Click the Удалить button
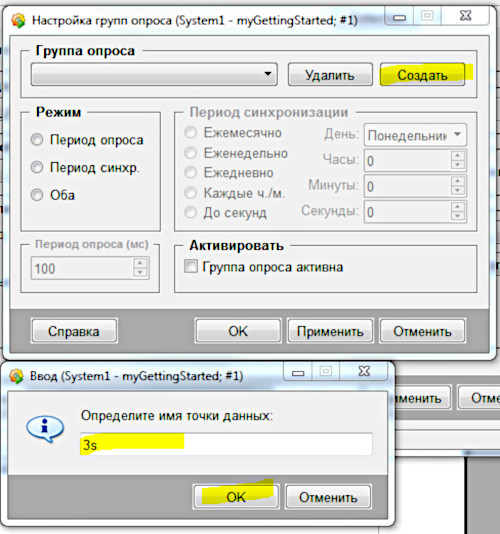Screen dimensions: 500x534 click(330, 75)
